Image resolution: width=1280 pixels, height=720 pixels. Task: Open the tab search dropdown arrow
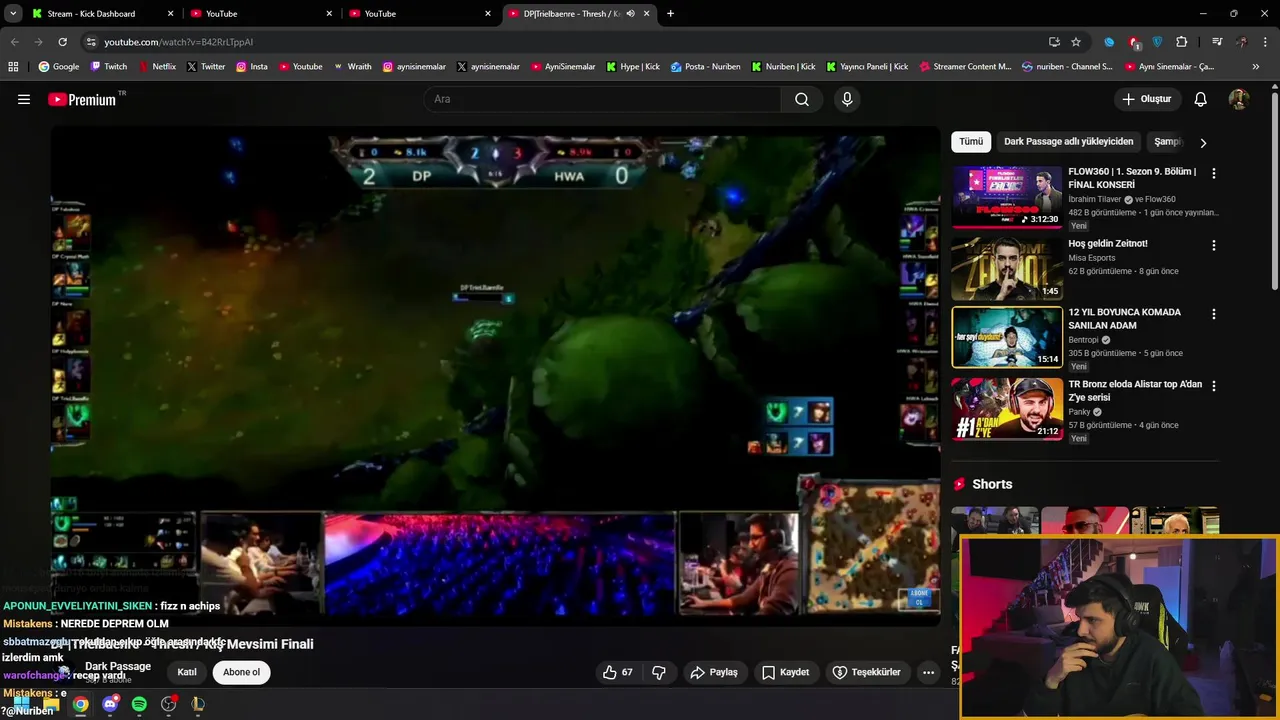pyautogui.click(x=13, y=14)
